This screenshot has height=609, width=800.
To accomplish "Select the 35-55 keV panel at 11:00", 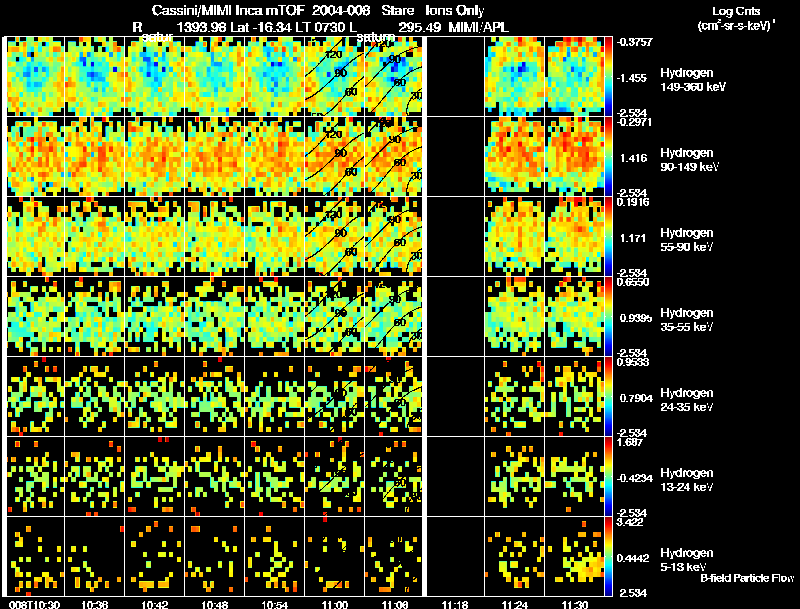I will pos(335,317).
